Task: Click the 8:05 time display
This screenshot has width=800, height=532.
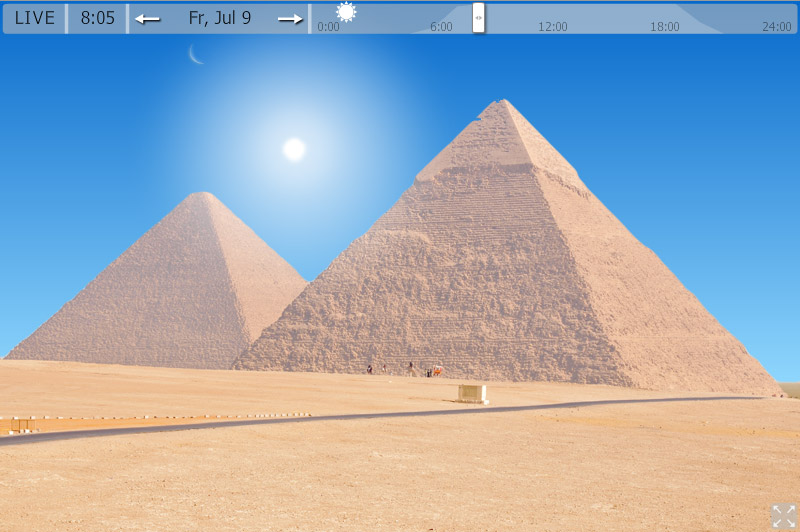Action: 97,18
